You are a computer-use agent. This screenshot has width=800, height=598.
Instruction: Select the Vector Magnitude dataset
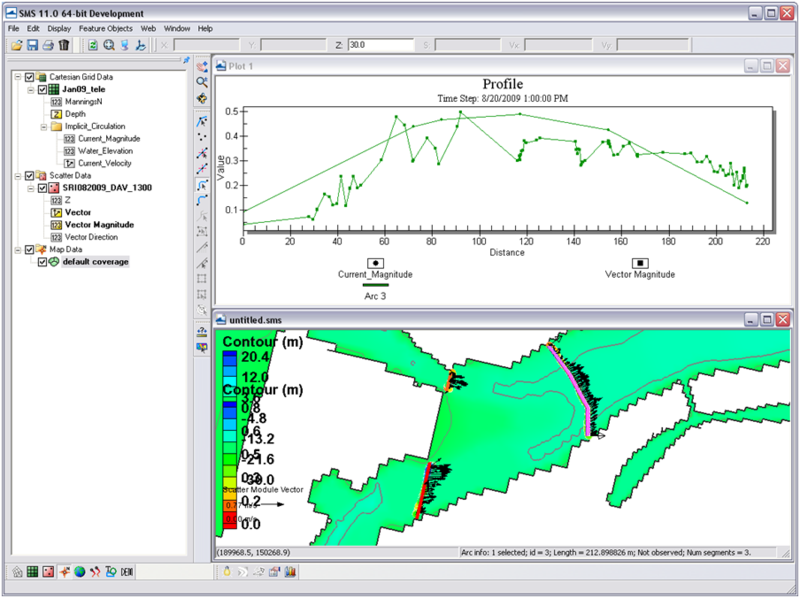pos(99,225)
